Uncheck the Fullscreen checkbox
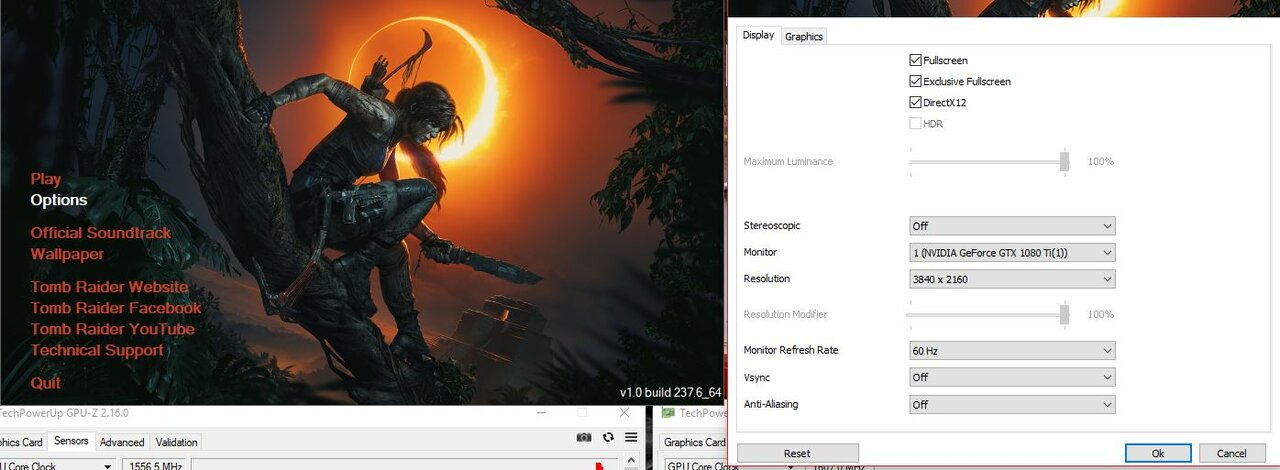 pos(915,60)
